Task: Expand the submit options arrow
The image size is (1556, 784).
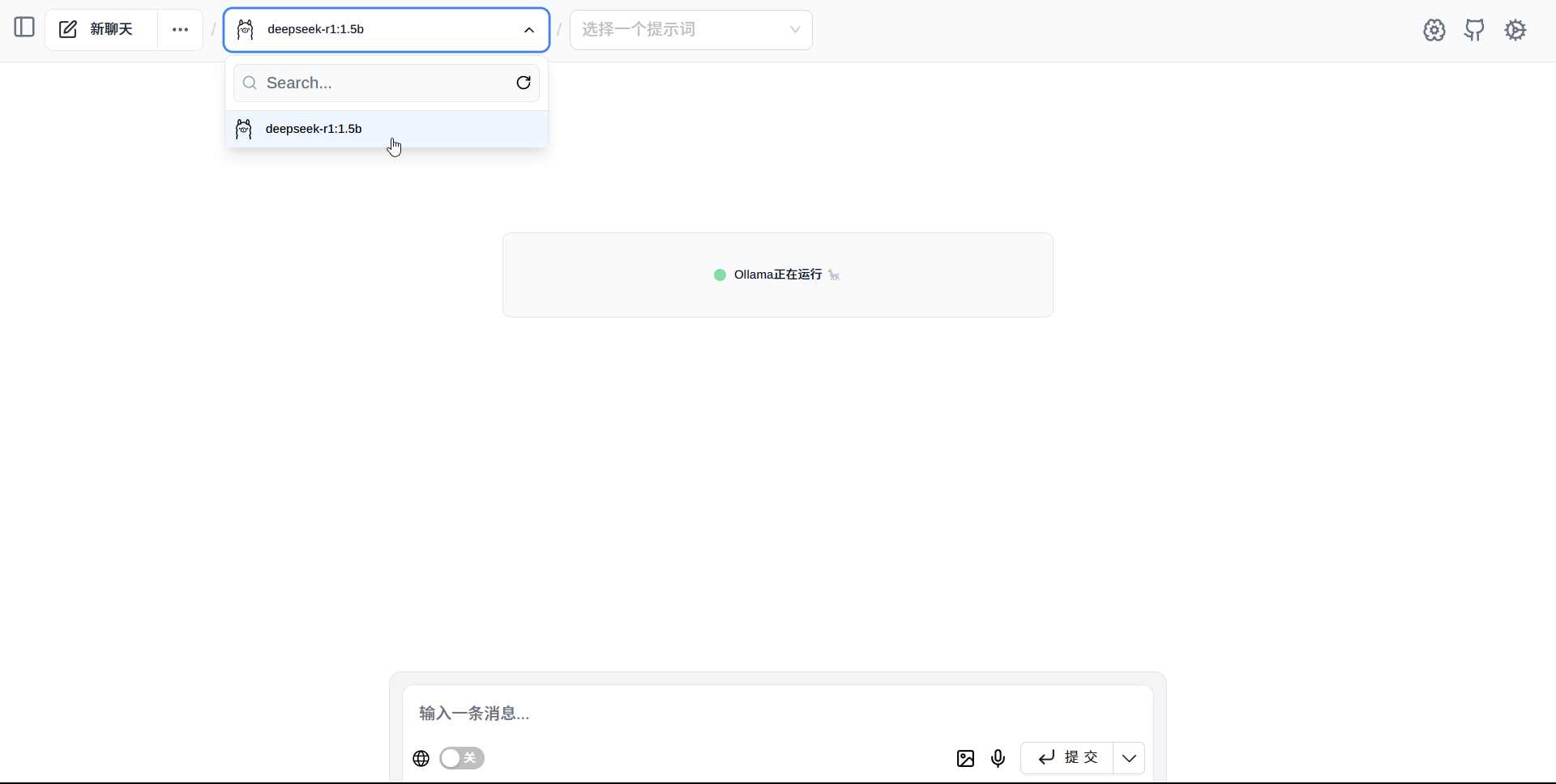Action: pos(1129,758)
